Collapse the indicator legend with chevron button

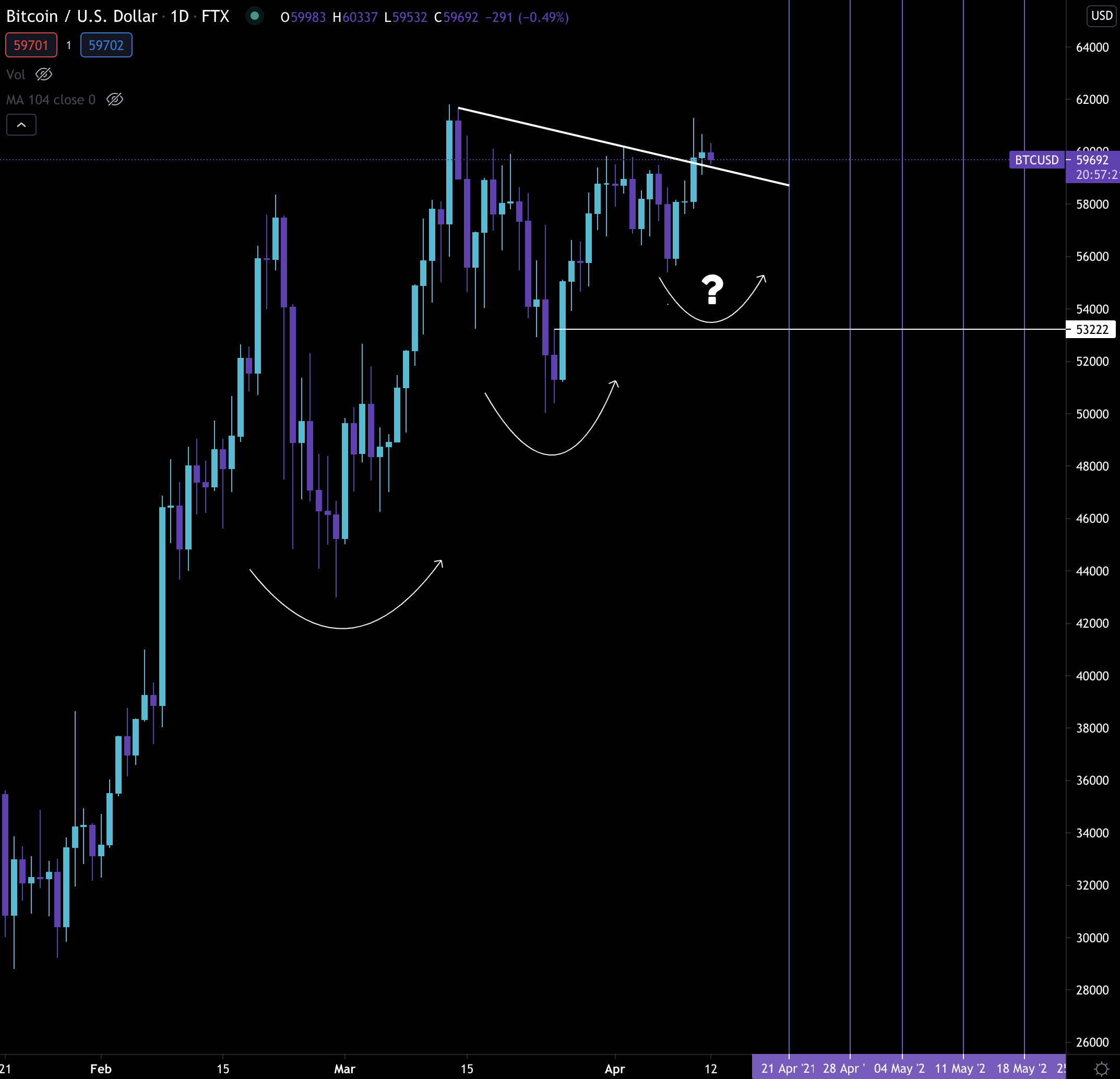point(21,125)
